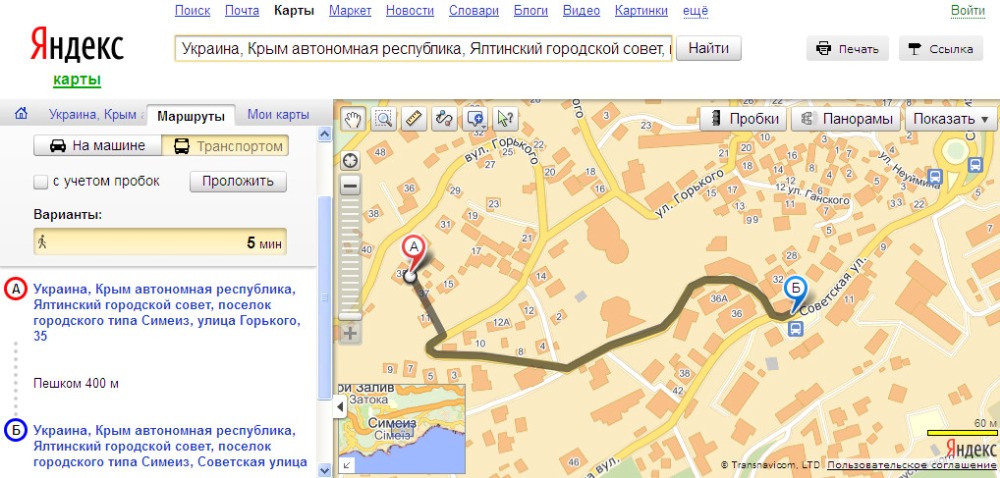Go to Видео in top navigation

coord(582,11)
